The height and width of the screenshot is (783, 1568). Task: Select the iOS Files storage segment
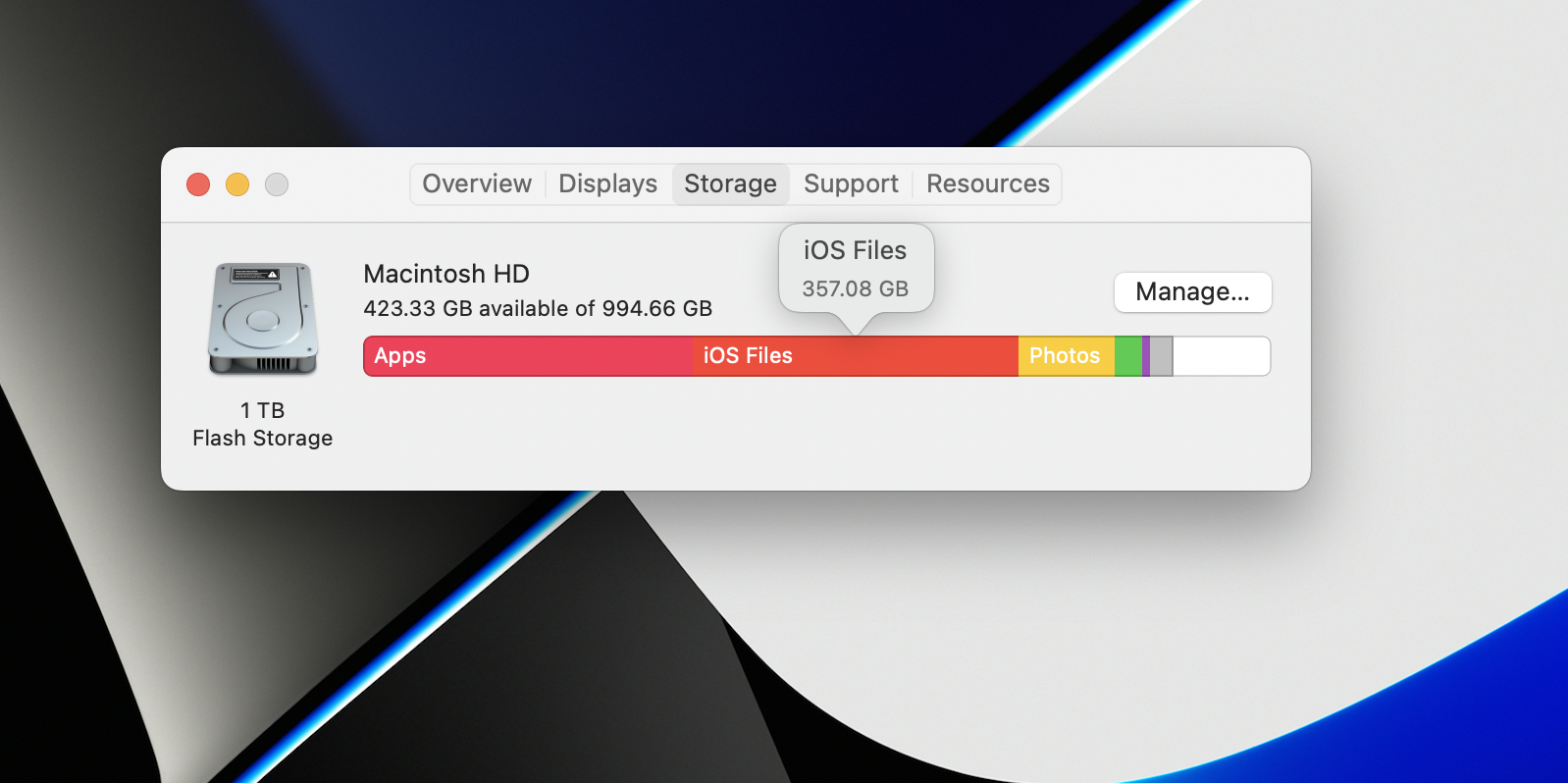tap(856, 356)
